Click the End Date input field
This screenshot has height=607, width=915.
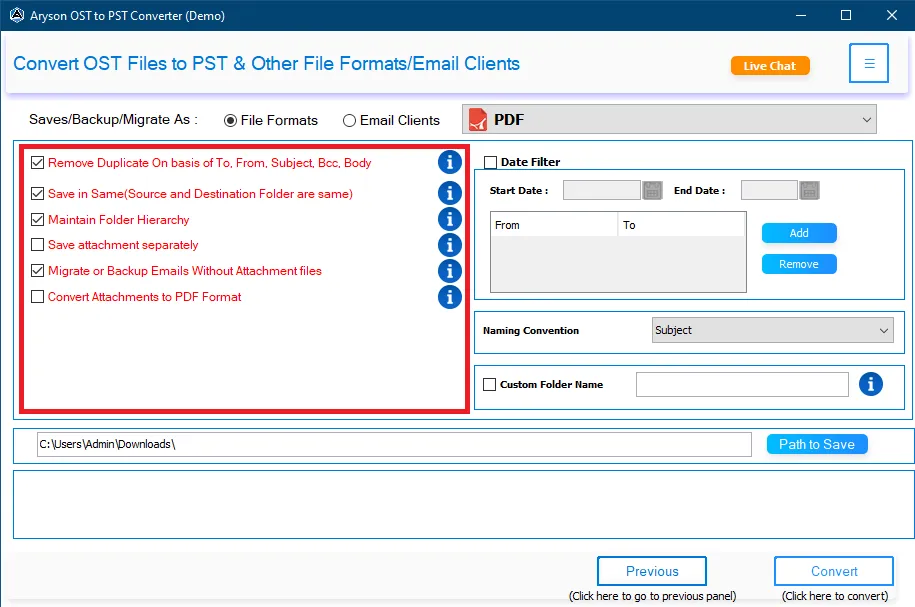pyautogui.click(x=769, y=190)
